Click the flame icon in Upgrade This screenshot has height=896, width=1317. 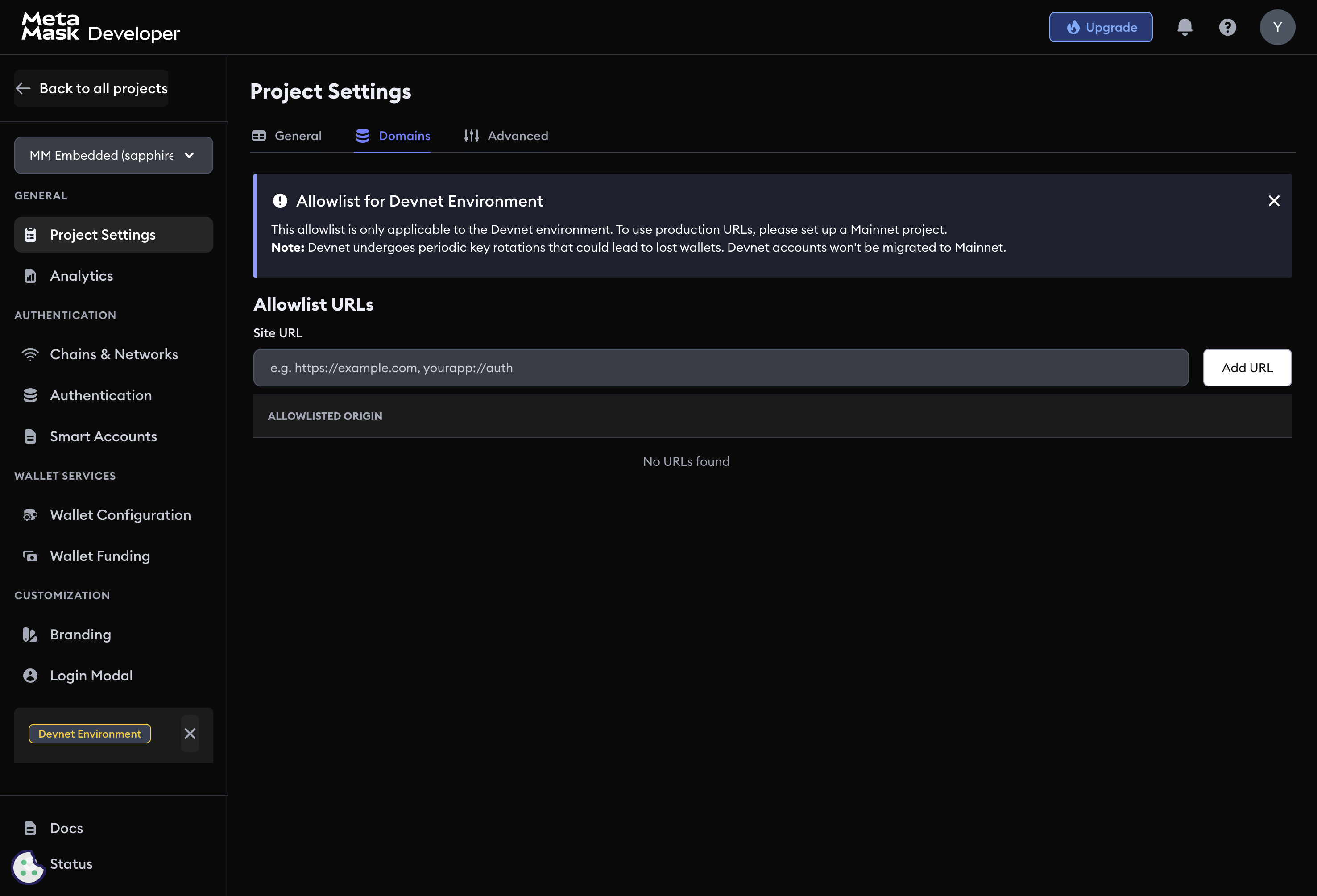1073,27
